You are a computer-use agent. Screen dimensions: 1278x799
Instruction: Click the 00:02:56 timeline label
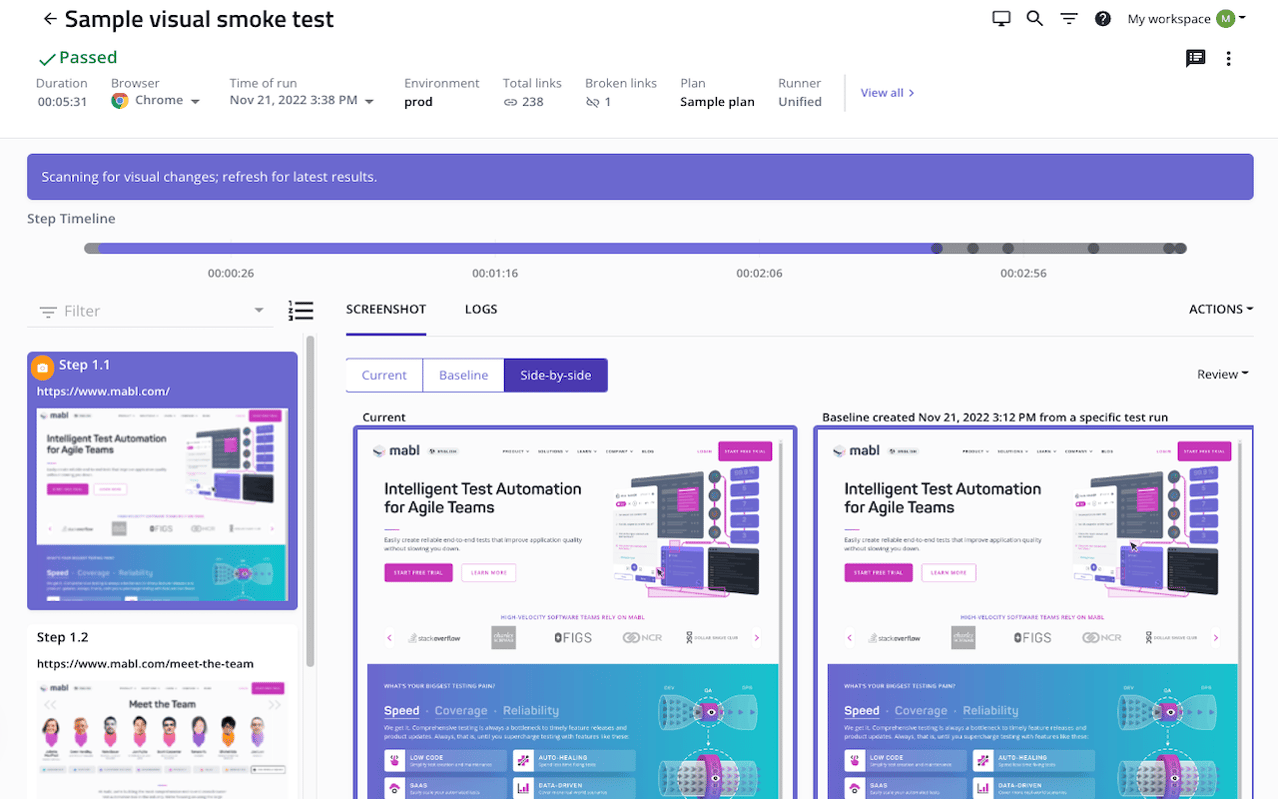[x=1023, y=273]
